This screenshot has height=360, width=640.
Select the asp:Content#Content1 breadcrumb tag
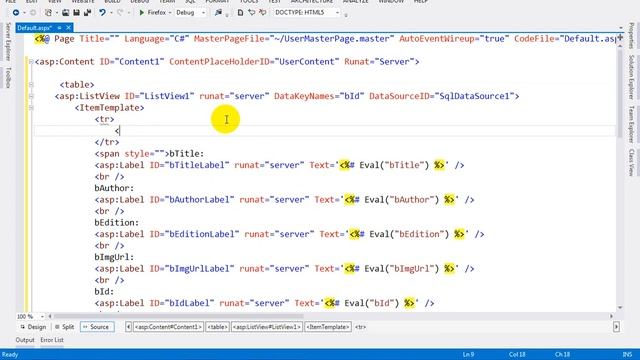pyautogui.click(x=168, y=327)
